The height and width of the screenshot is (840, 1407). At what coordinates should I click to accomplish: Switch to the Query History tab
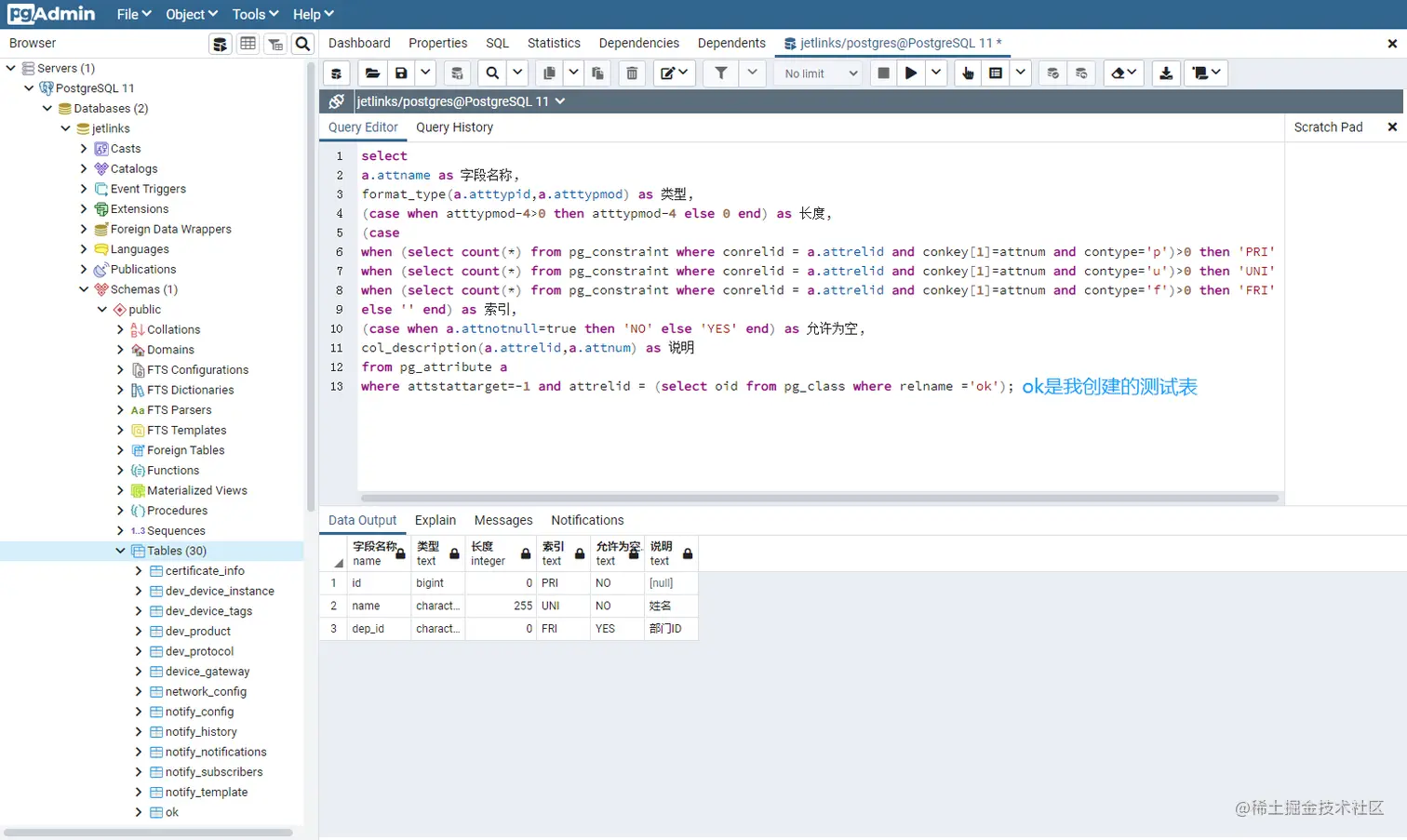click(x=454, y=127)
